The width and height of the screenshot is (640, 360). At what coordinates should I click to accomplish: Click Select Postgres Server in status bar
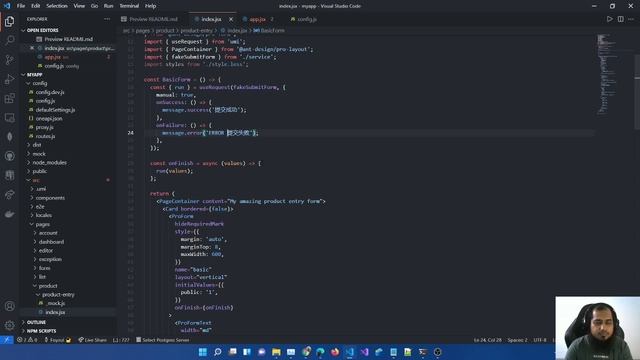[163, 340]
